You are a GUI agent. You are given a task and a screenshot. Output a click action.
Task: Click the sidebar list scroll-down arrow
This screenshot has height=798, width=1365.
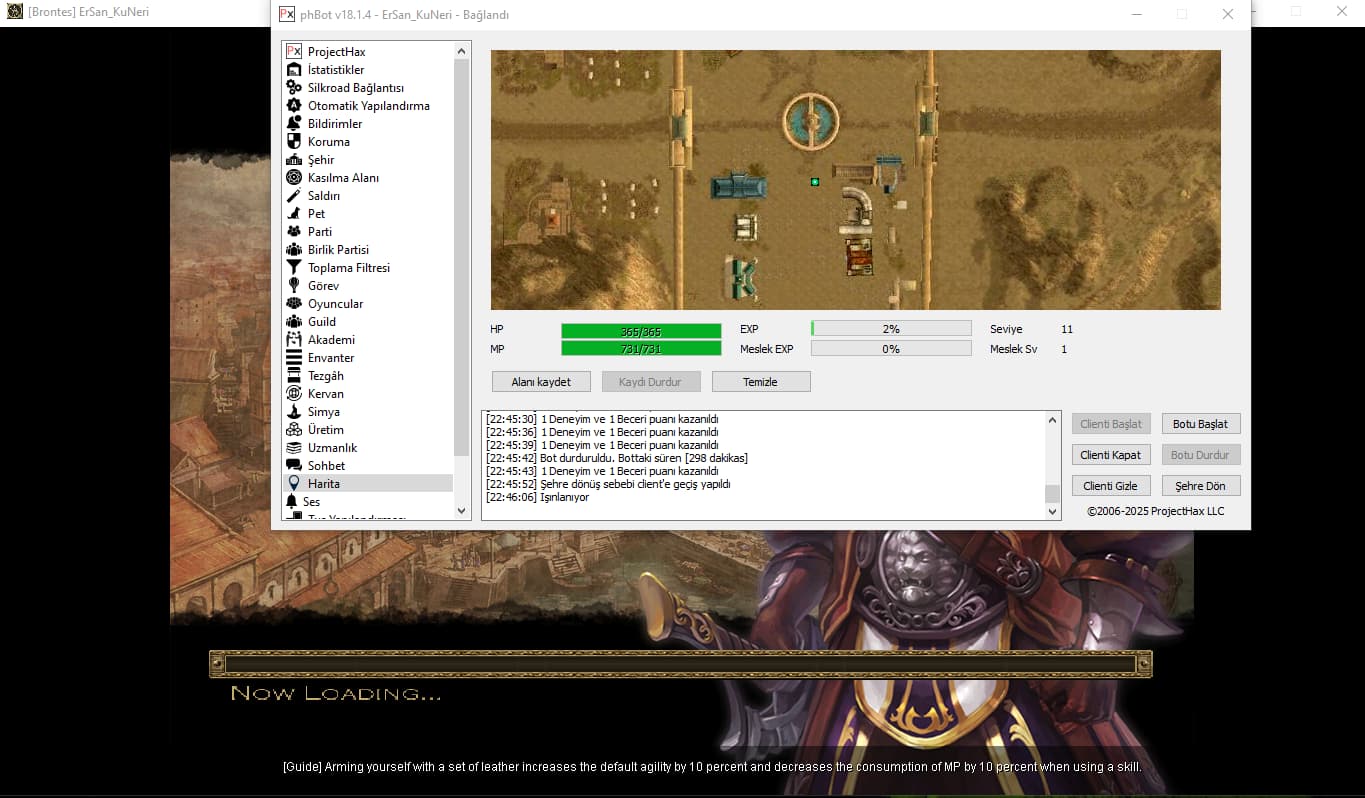coord(462,511)
